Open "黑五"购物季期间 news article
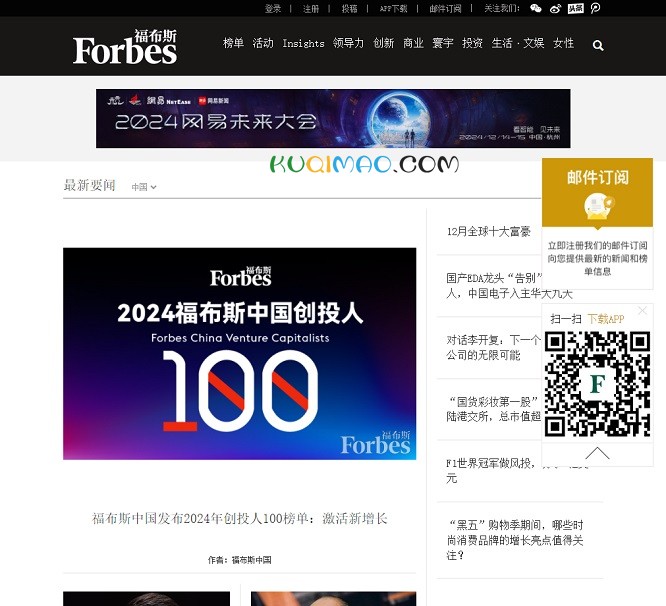Viewport: 666px width, 606px height. pyautogui.click(x=515, y=540)
